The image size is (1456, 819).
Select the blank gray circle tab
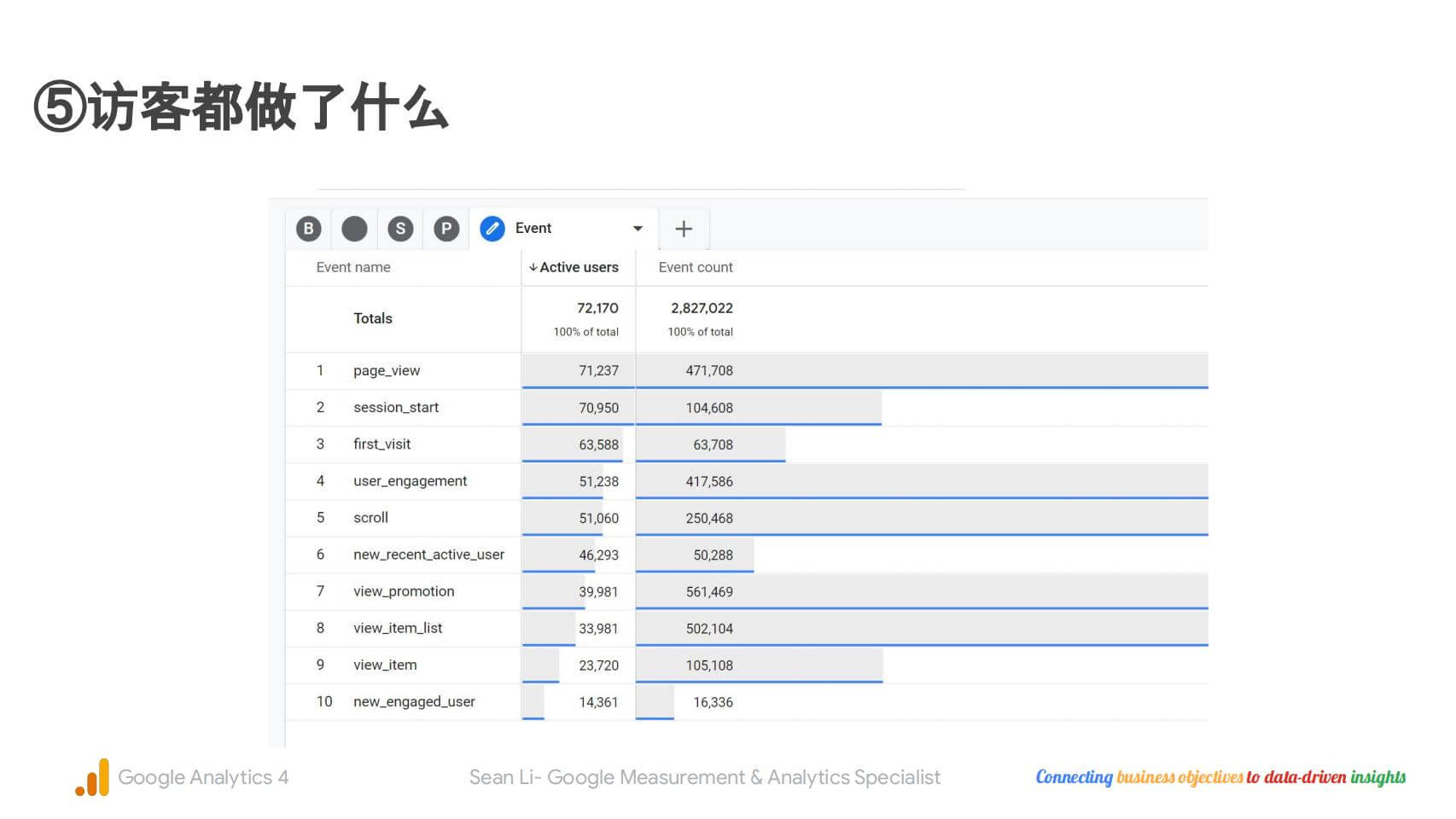tap(354, 229)
